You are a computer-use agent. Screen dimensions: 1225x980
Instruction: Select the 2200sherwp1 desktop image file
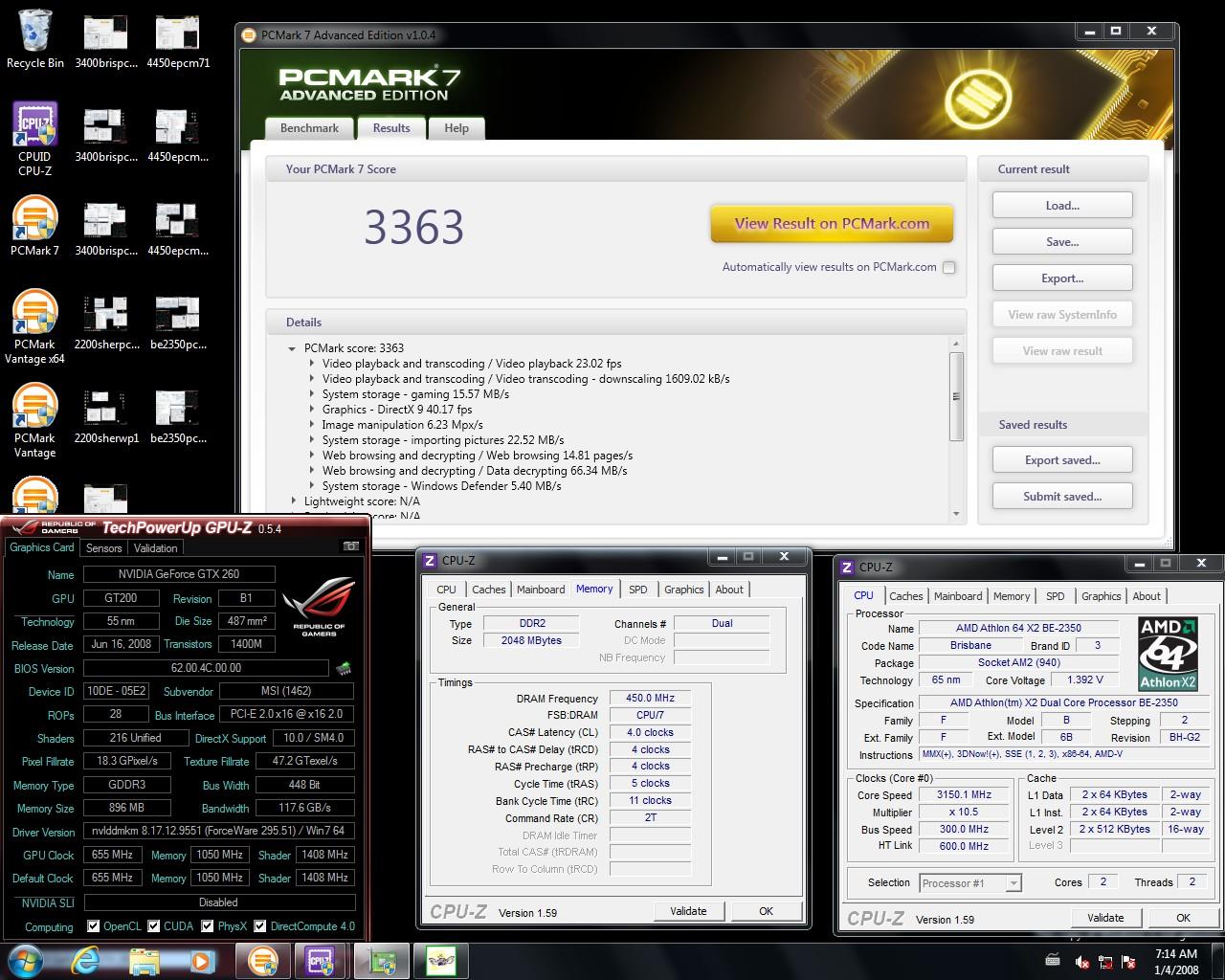click(x=106, y=415)
